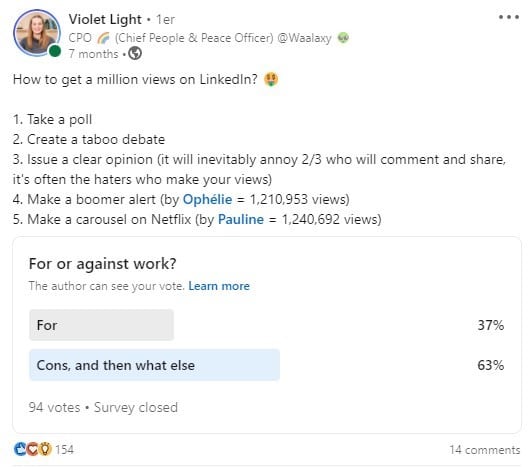Open the three-dot post options menu
The height and width of the screenshot is (467, 531).
click(509, 17)
